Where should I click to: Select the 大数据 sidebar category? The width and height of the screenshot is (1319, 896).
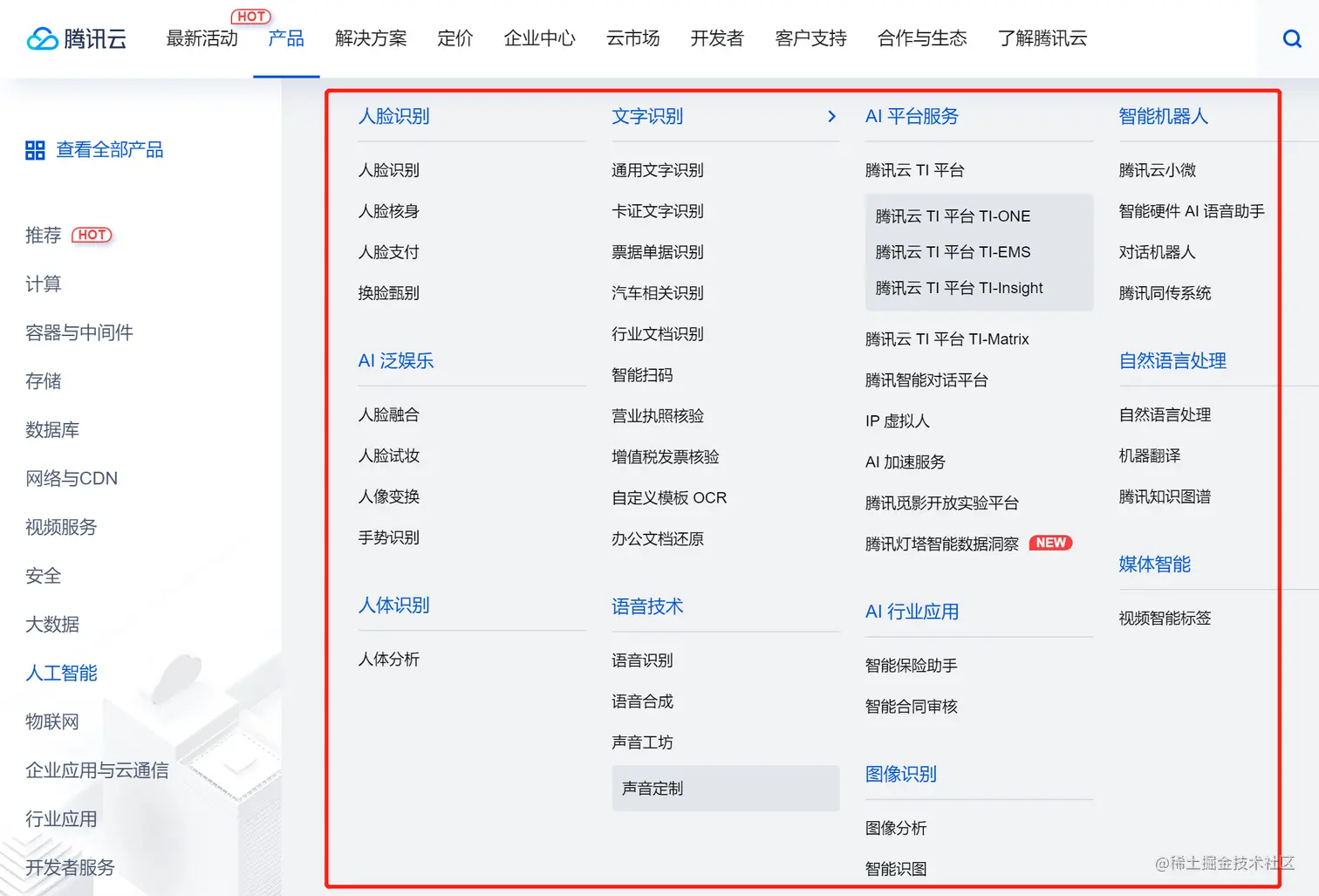52,625
